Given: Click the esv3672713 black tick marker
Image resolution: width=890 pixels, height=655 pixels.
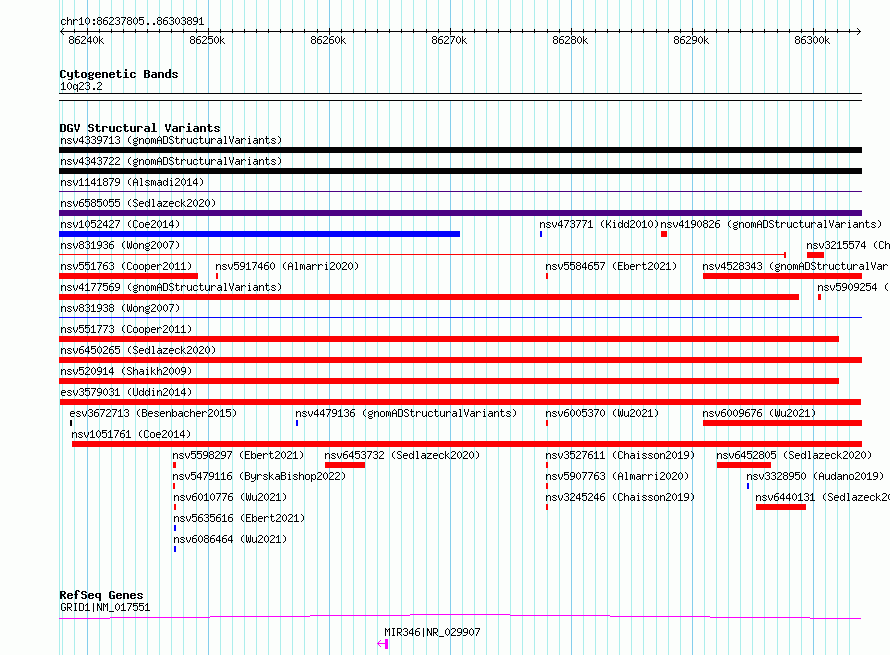Looking at the screenshot, I should (71, 423).
